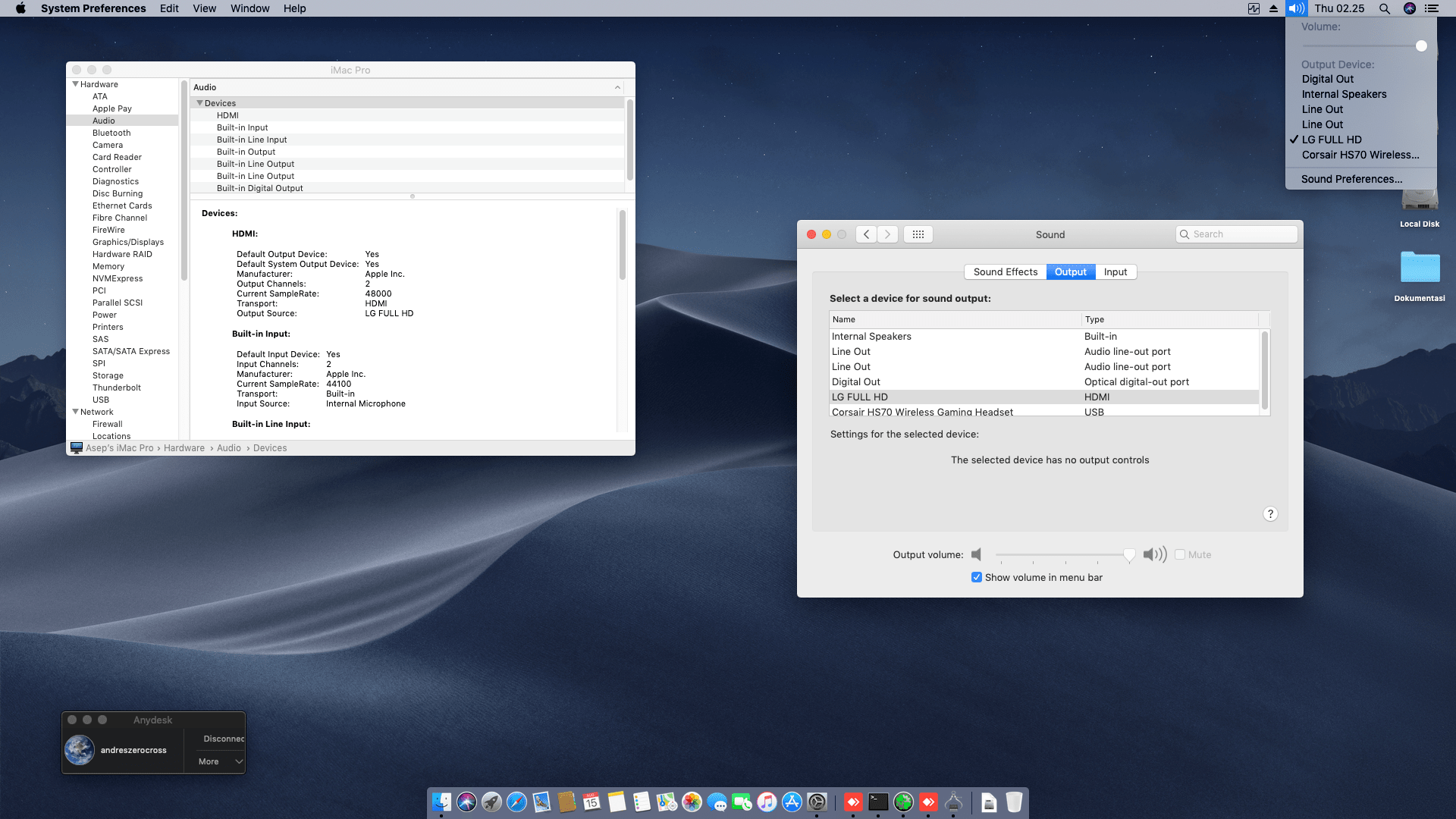Viewport: 1456px width, 819px height.
Task: Open Mail stamp icon in dock
Action: [x=541, y=802]
